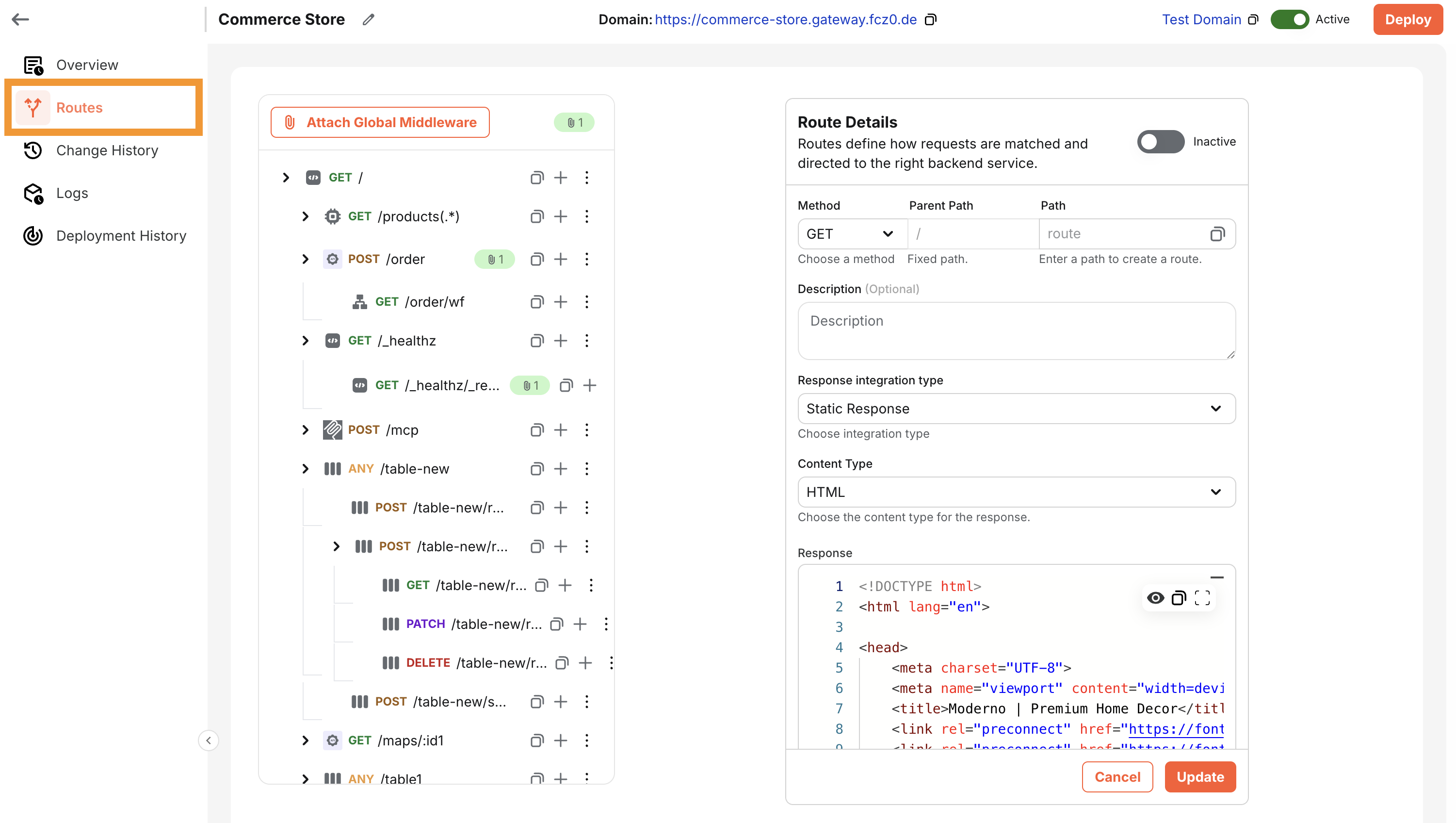Image resolution: width=1456 pixels, height=823 pixels.
Task: Copy the GET /maps/:id1 route
Action: pyautogui.click(x=536, y=741)
